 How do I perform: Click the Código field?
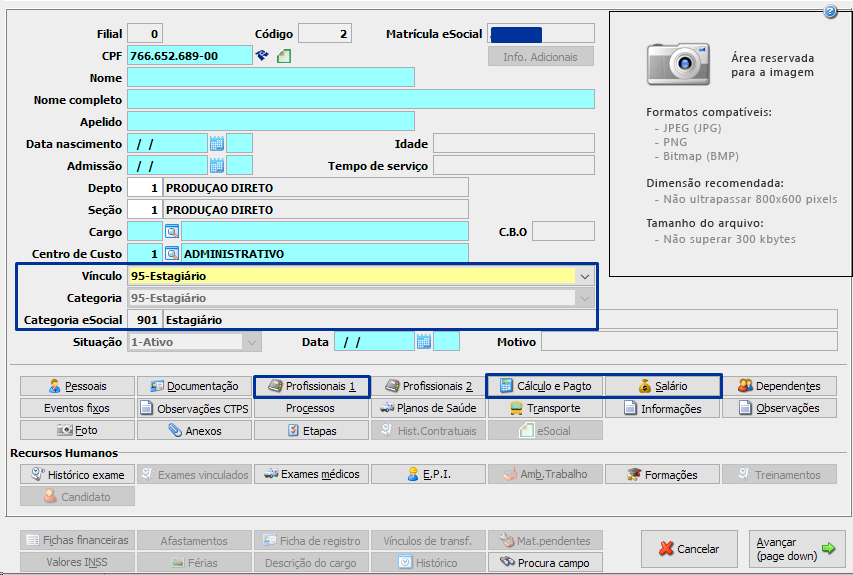325,34
